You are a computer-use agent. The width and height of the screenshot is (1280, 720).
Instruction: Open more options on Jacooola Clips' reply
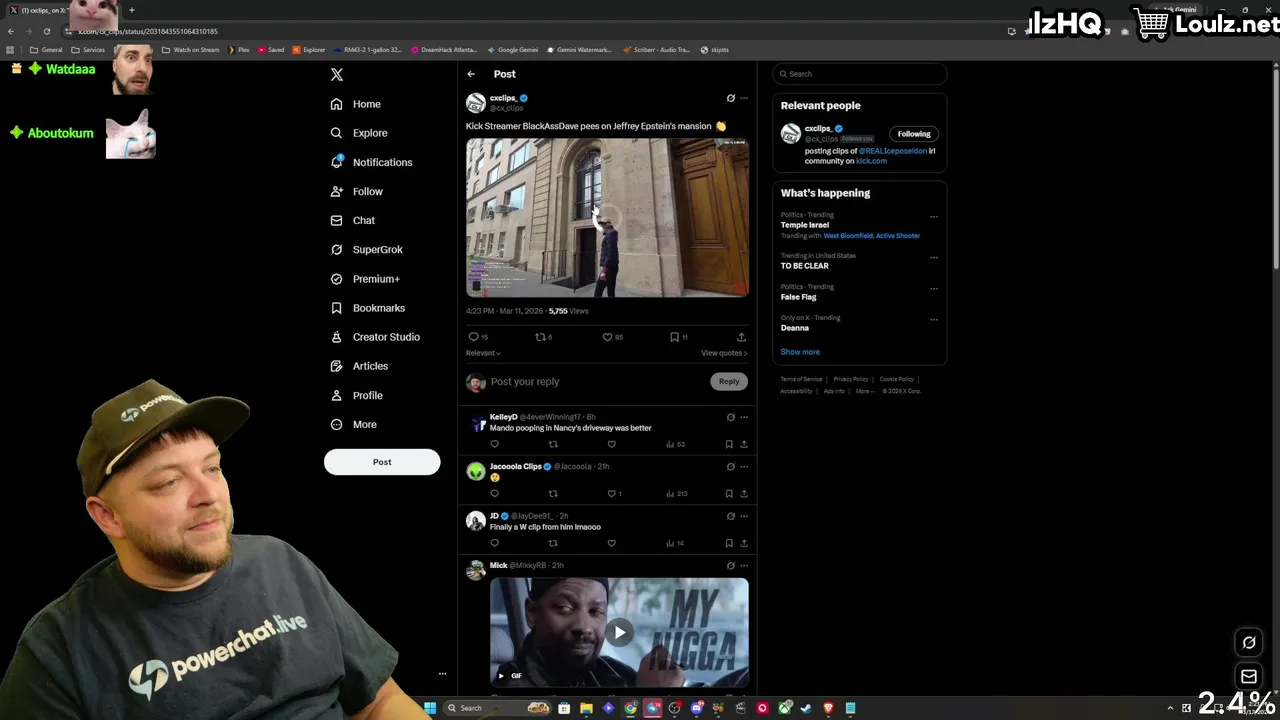pyautogui.click(x=744, y=467)
